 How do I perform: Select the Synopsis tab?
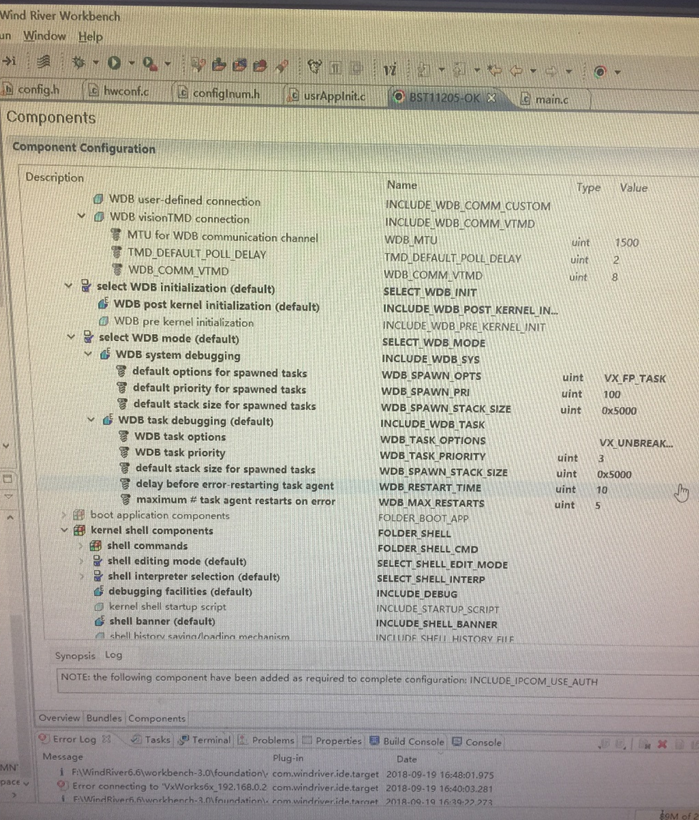click(75, 655)
